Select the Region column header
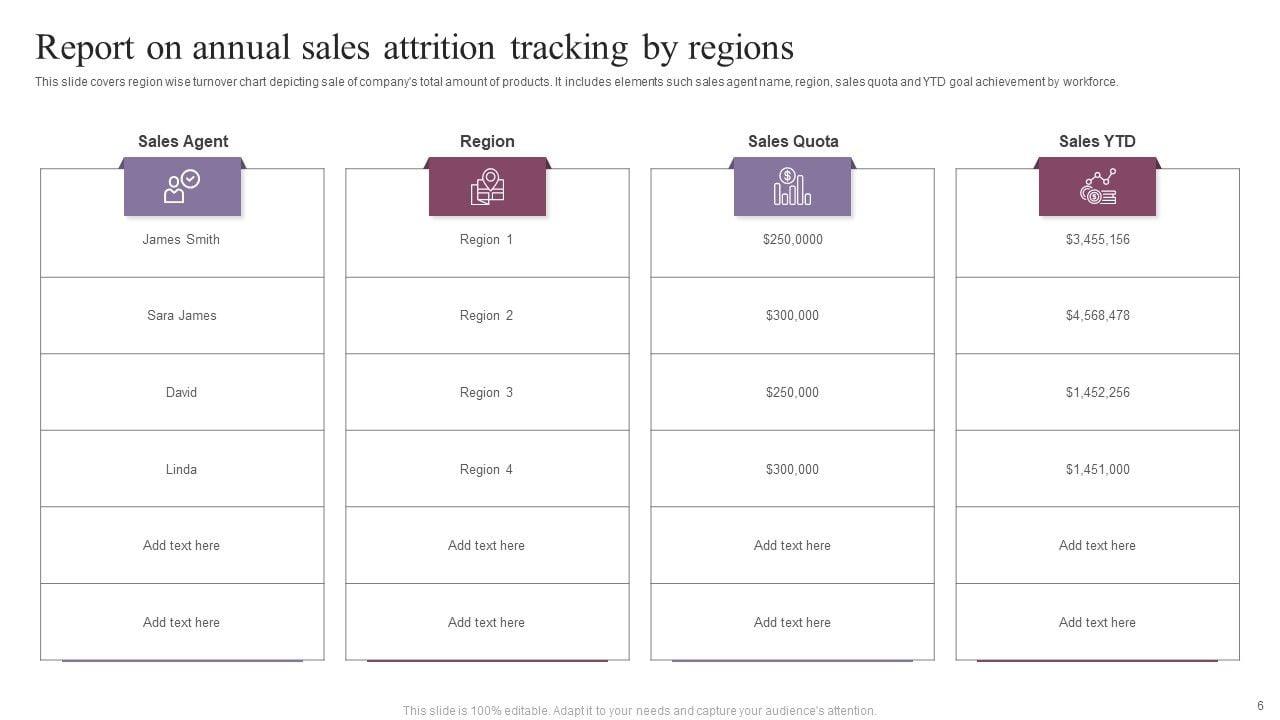Image resolution: width=1280 pixels, height=720 pixels. coord(487,142)
